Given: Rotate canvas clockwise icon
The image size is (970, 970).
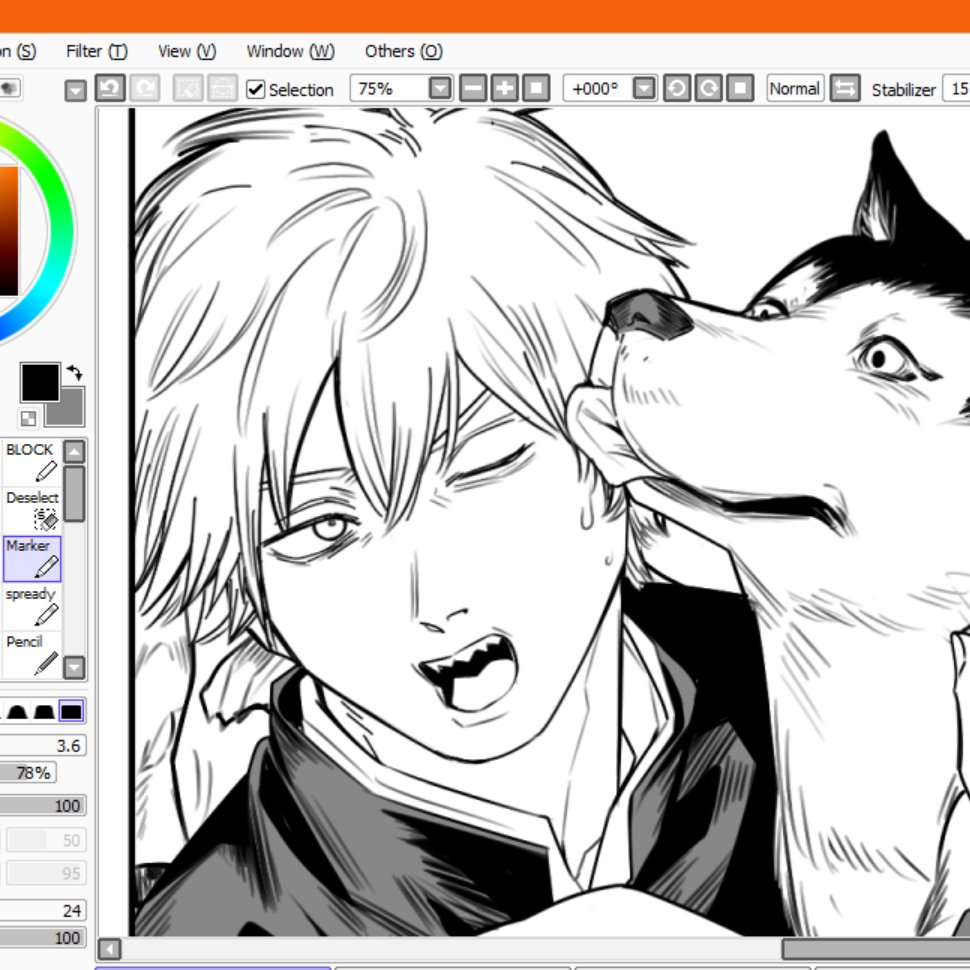Looking at the screenshot, I should [x=708, y=88].
